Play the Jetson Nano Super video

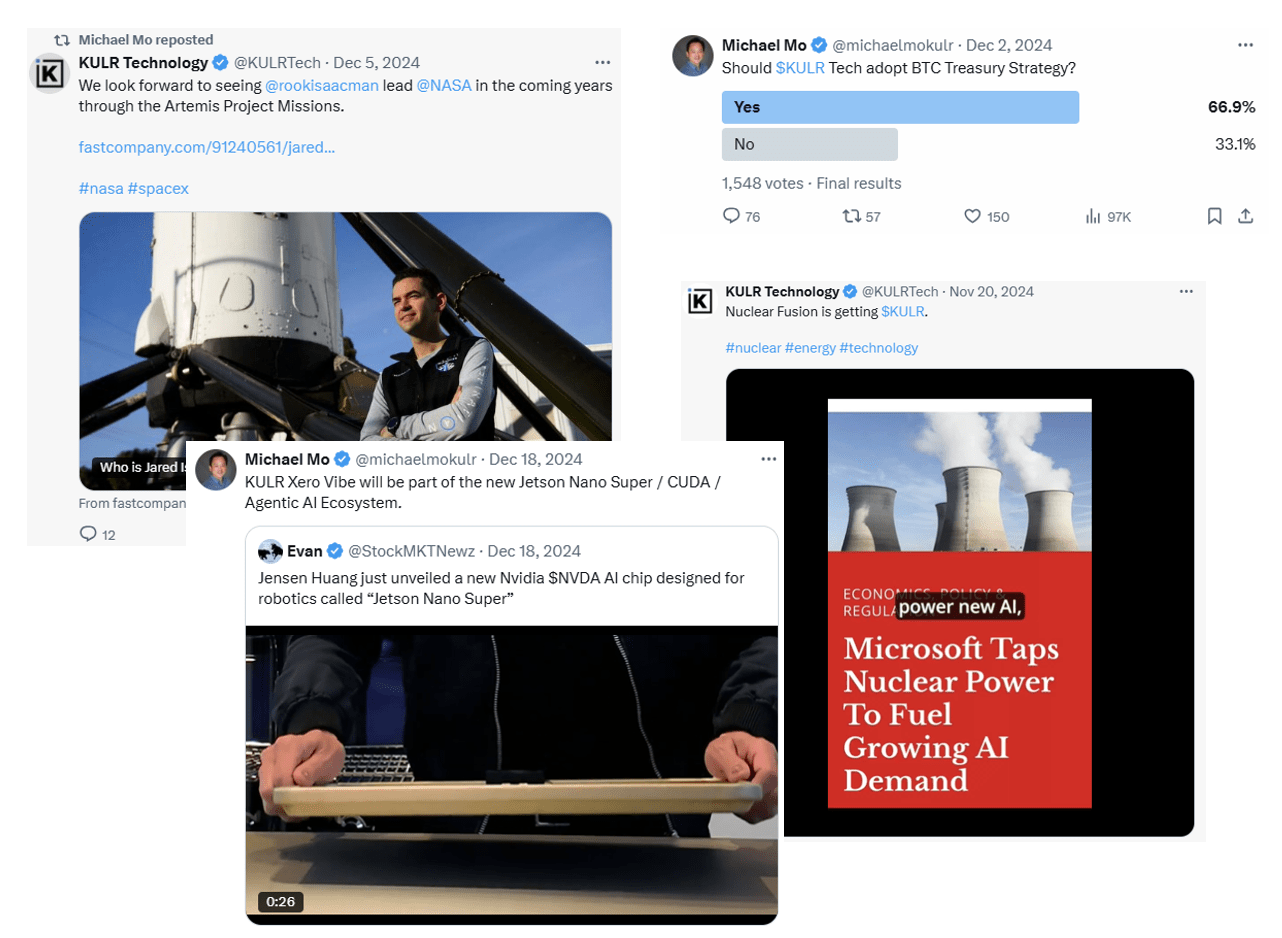pos(511,772)
